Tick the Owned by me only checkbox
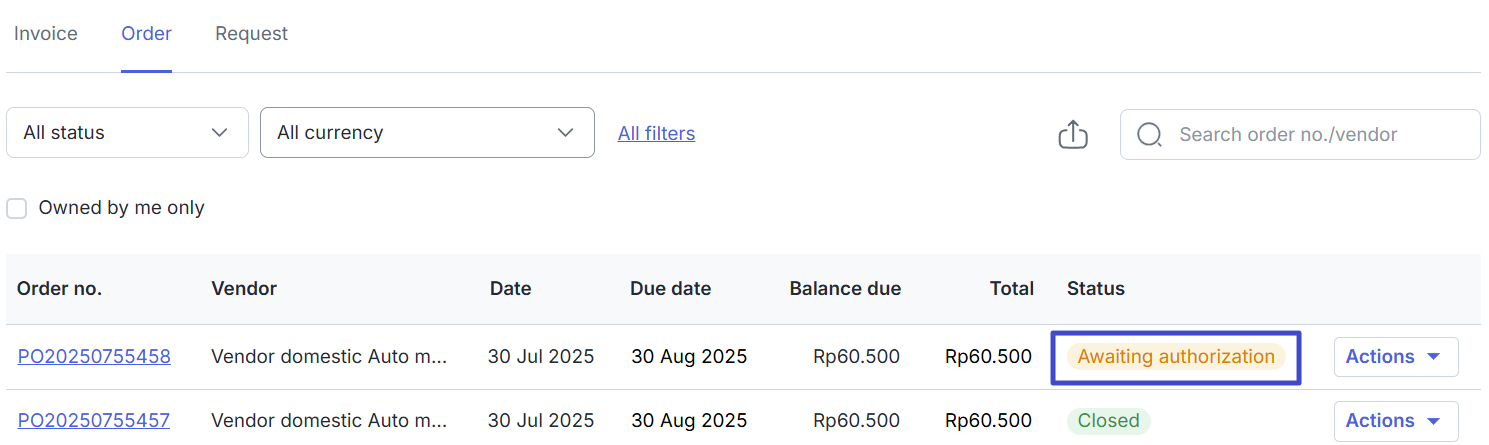The width and height of the screenshot is (1489, 445). click(x=17, y=208)
